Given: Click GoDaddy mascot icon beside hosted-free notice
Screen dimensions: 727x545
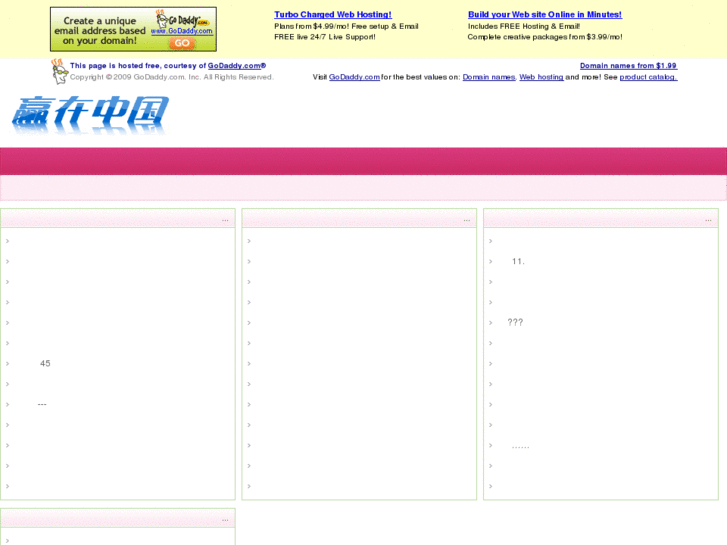Looking at the screenshot, I should point(59,71).
